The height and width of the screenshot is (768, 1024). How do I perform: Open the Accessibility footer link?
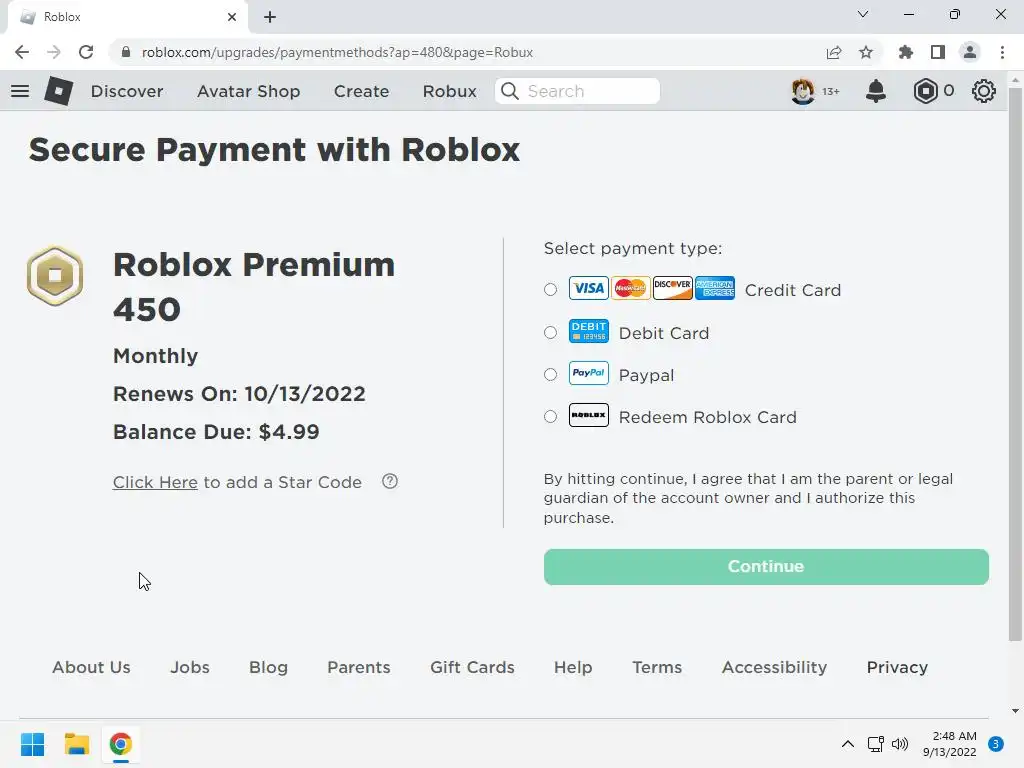(774, 667)
